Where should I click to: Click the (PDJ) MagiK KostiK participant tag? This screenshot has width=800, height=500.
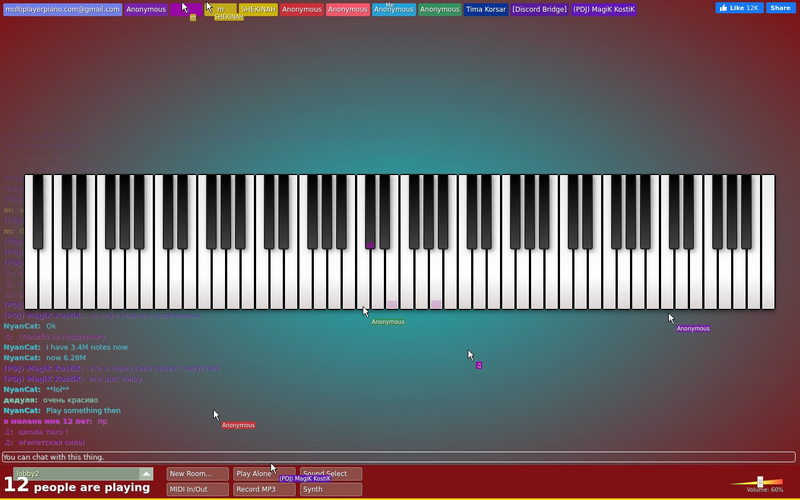coord(604,9)
